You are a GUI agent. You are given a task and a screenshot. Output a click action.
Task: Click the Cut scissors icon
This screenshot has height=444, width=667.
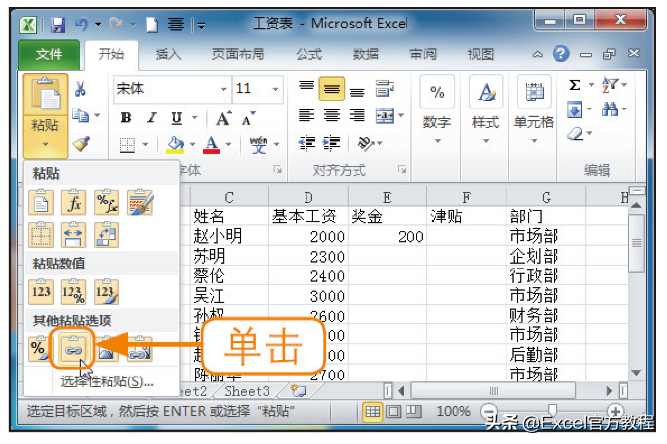coord(80,89)
